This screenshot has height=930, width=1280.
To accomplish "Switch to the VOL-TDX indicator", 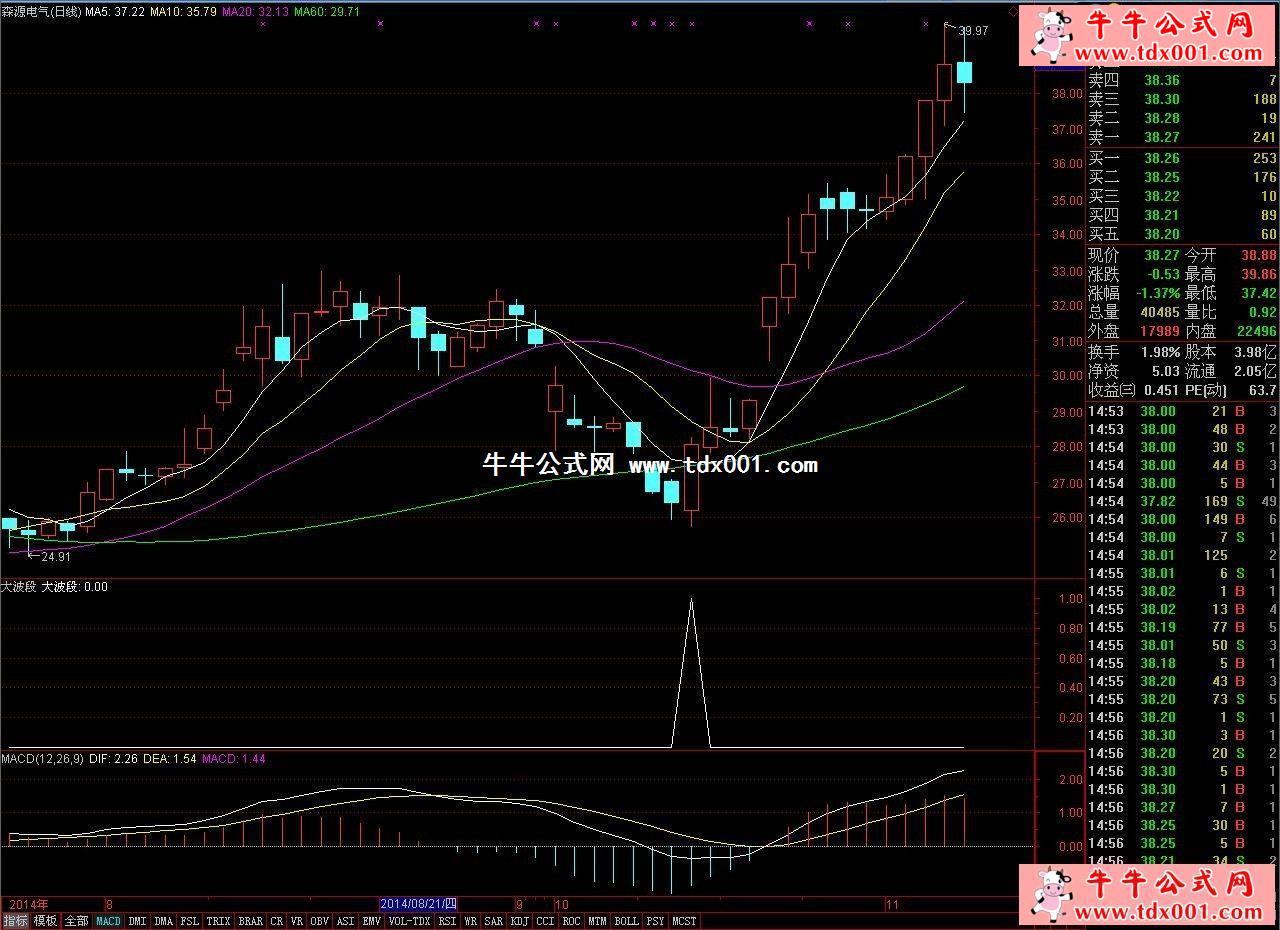I will (409, 921).
